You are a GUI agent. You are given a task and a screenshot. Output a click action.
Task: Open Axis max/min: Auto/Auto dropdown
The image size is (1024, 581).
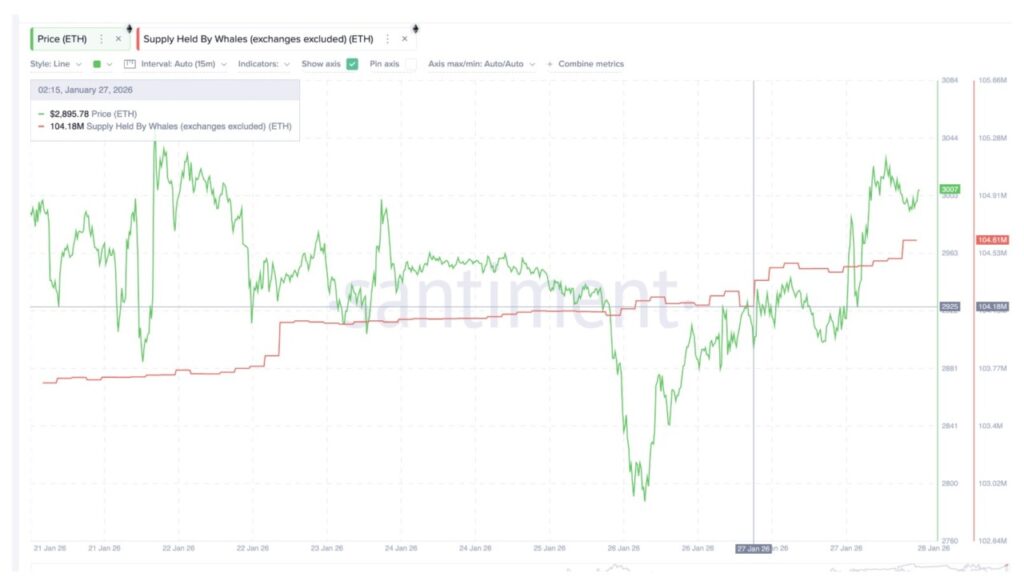point(481,64)
